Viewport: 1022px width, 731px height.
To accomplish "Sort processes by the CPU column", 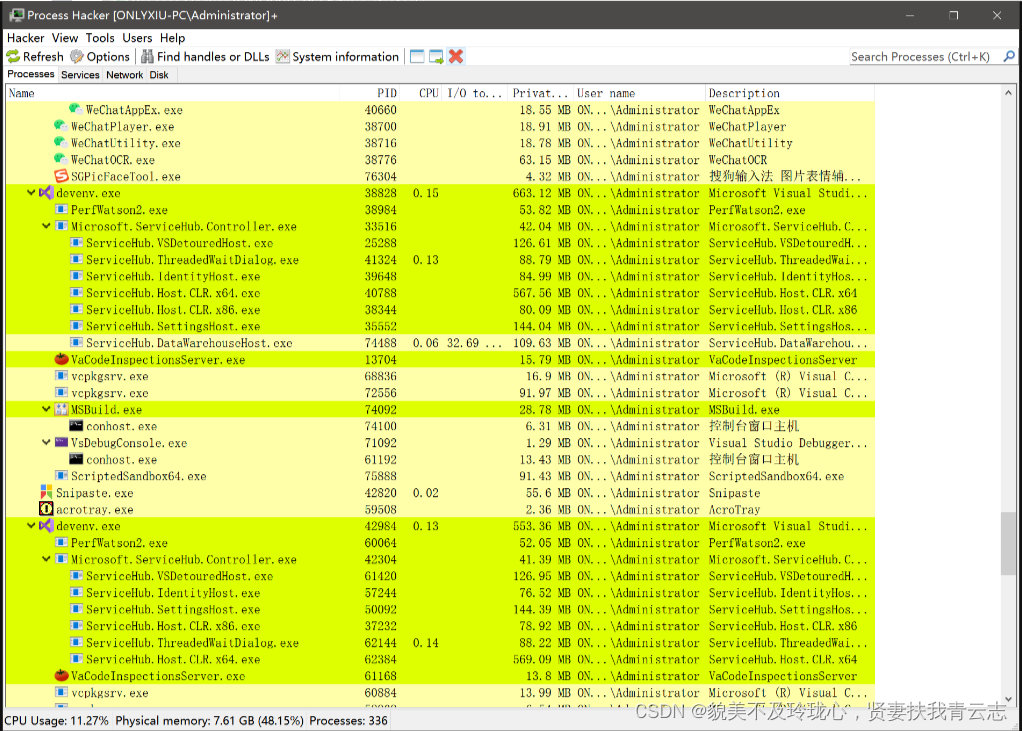I will click(428, 92).
